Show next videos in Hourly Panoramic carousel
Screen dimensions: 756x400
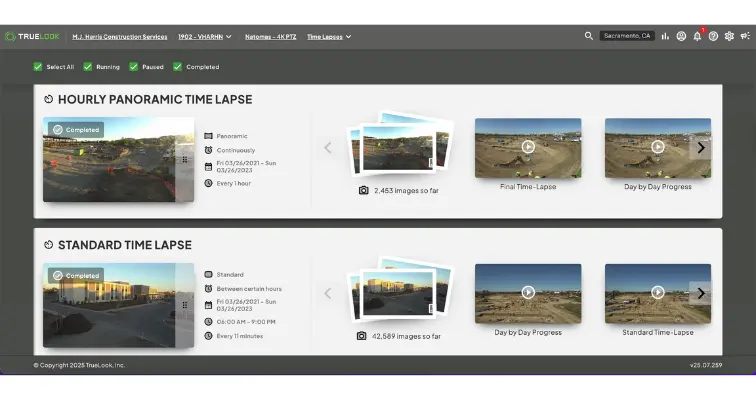[701, 148]
